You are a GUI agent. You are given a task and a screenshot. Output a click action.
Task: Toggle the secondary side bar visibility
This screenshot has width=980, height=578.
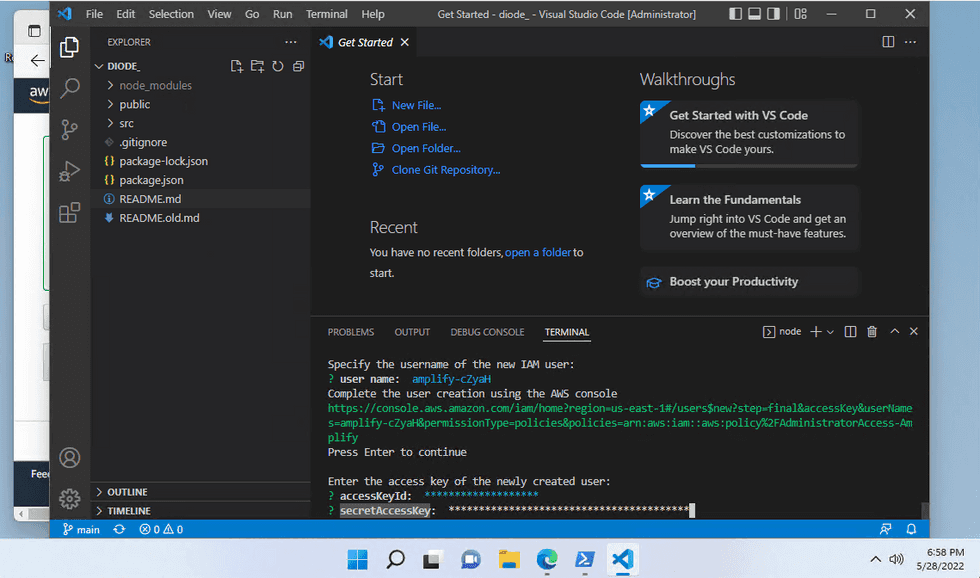[x=773, y=14]
